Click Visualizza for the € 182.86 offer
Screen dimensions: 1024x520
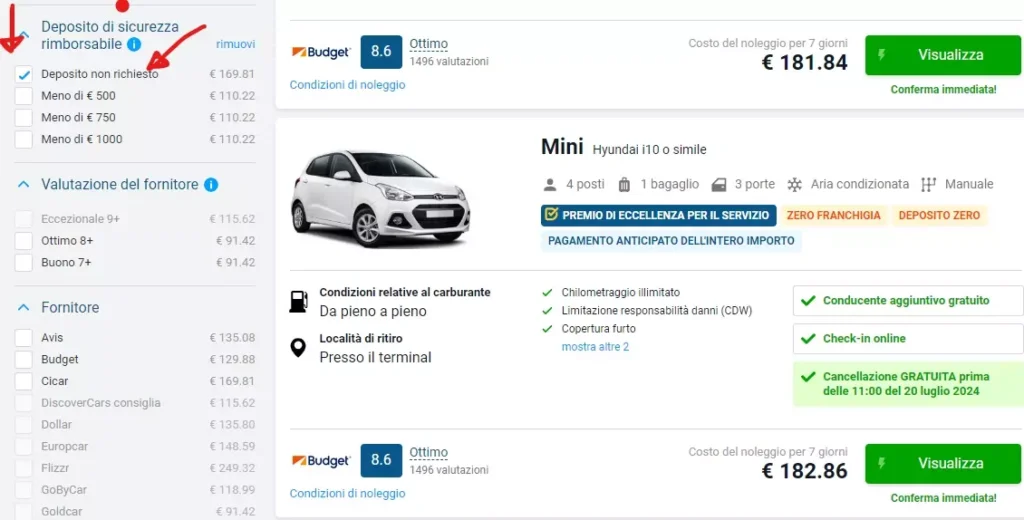tap(943, 464)
